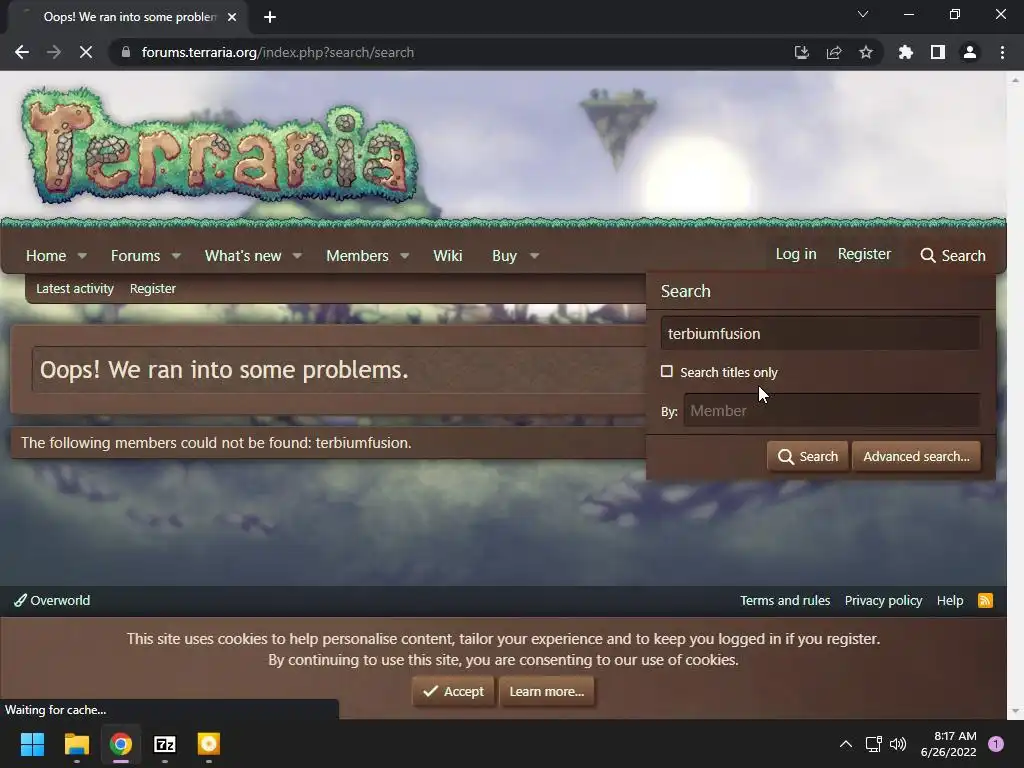
Task: Open Terms and rules link
Action: [x=785, y=600]
